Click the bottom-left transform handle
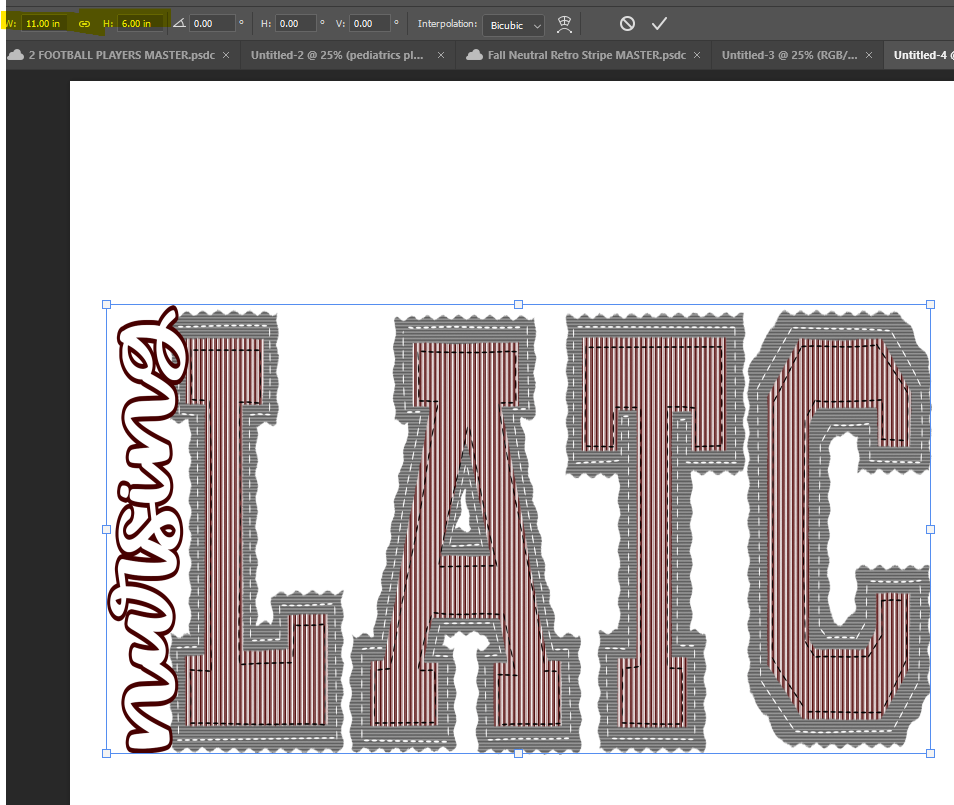Viewport: 954px width, 805px height. (106, 753)
